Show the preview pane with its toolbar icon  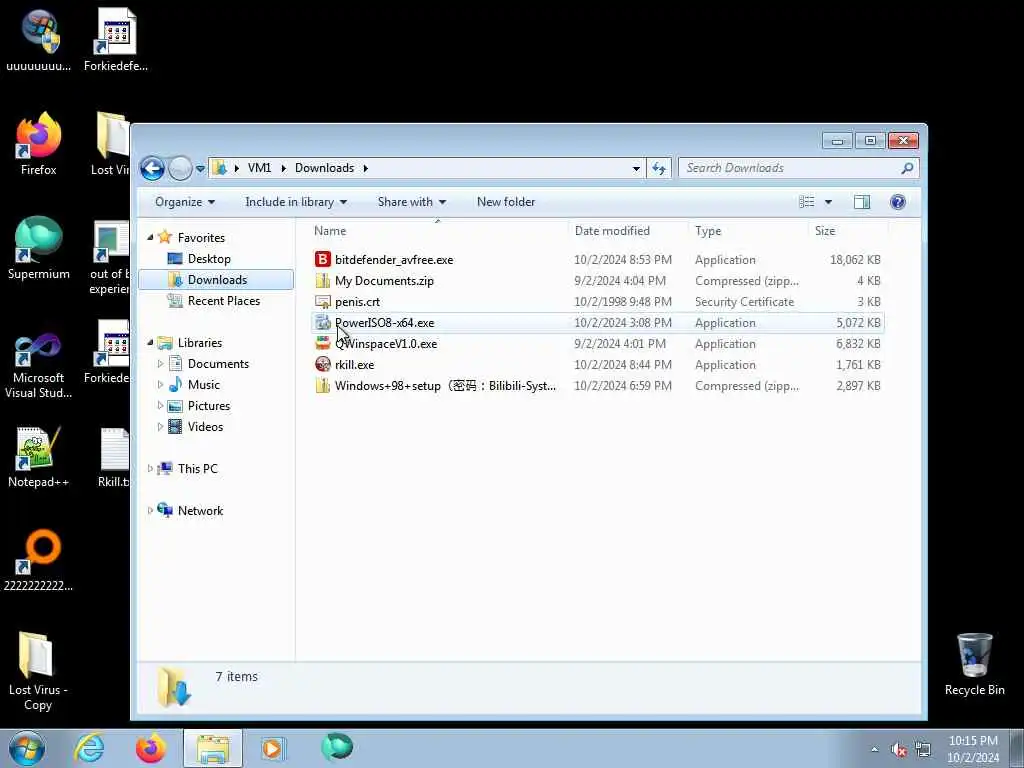coord(862,202)
